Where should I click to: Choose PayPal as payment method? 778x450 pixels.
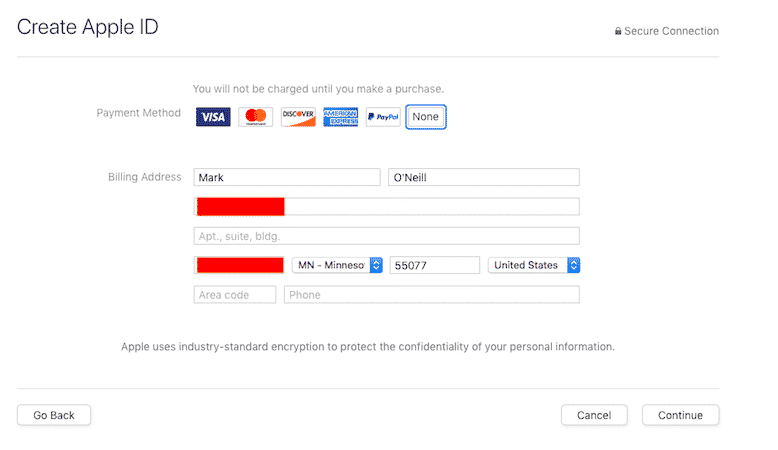tap(383, 117)
